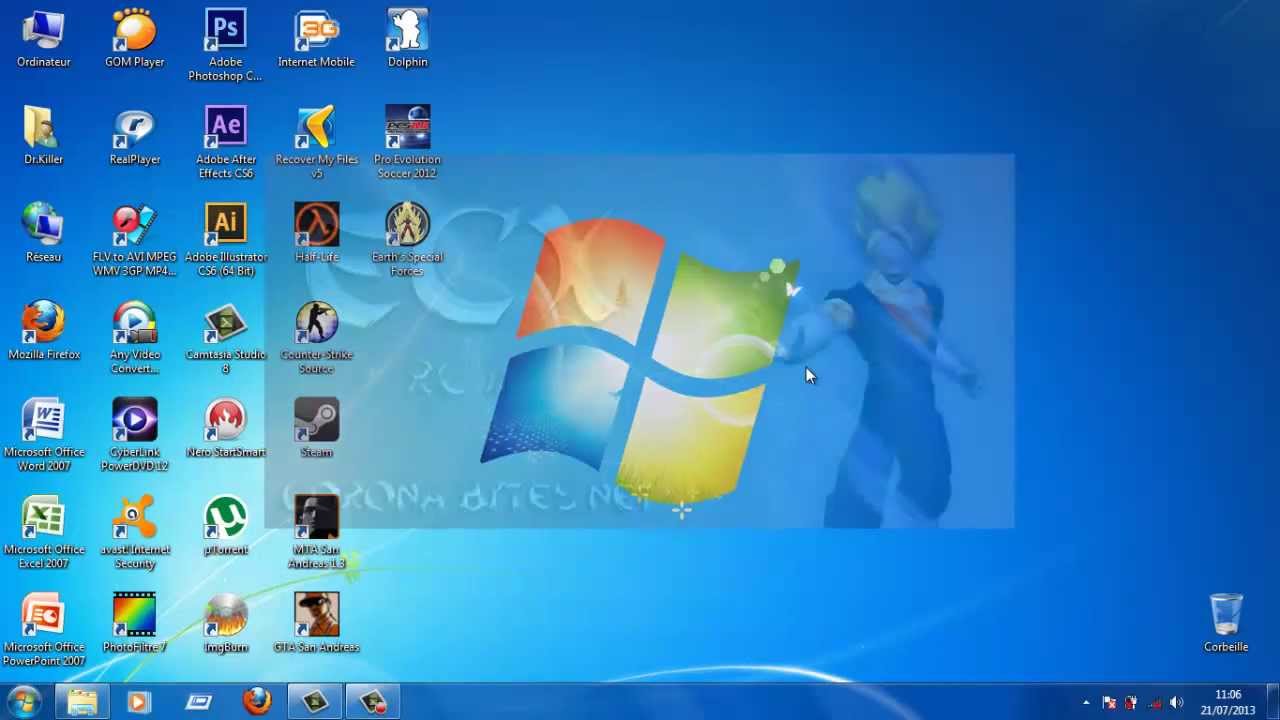Select the Microsoft Office Word 2007 icon
The image size is (1280, 720).
coord(43,436)
